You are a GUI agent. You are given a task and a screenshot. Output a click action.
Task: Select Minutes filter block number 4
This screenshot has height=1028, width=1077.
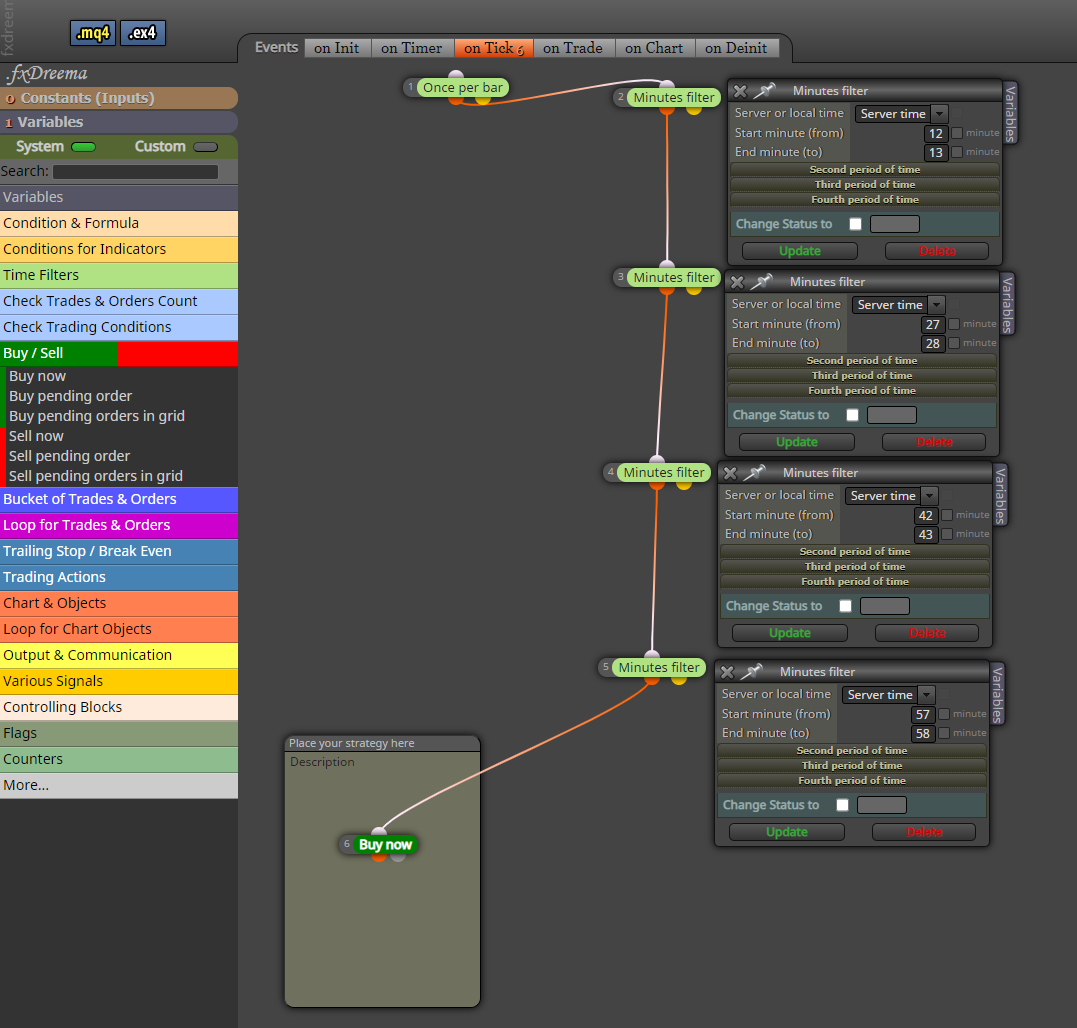pos(664,472)
